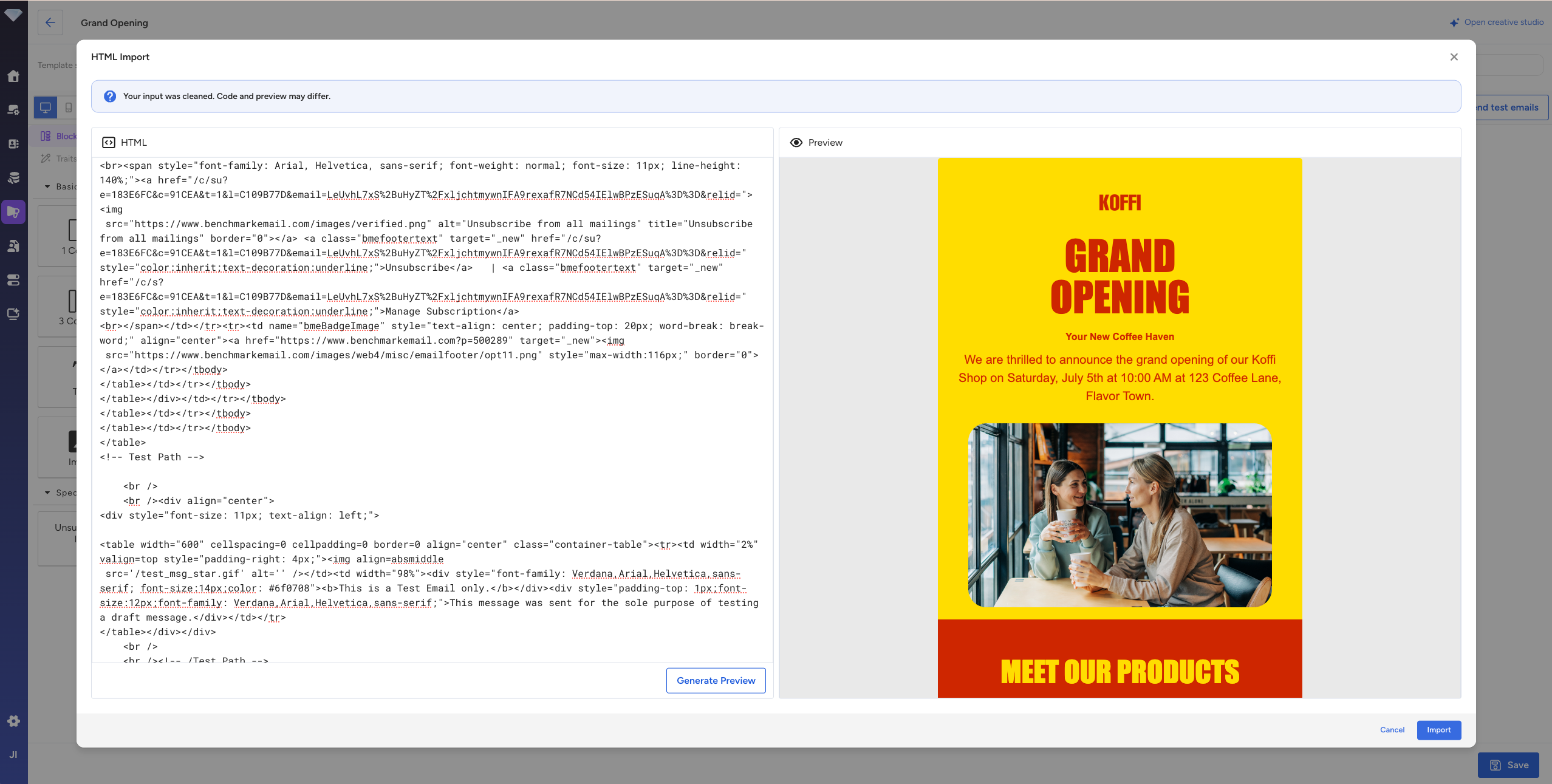Go back with the arrow button
The height and width of the screenshot is (784, 1552).
tap(50, 22)
